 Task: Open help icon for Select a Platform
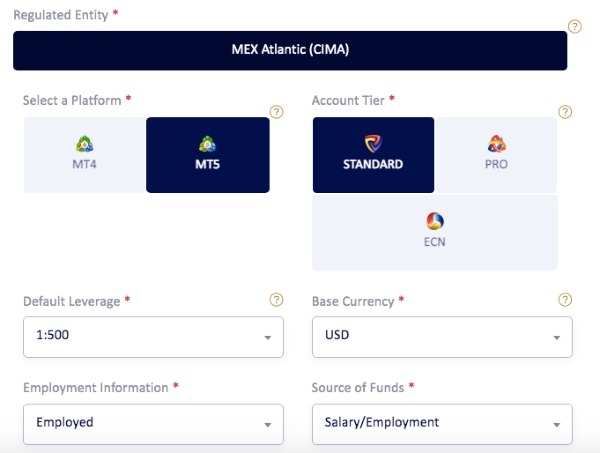(276, 112)
